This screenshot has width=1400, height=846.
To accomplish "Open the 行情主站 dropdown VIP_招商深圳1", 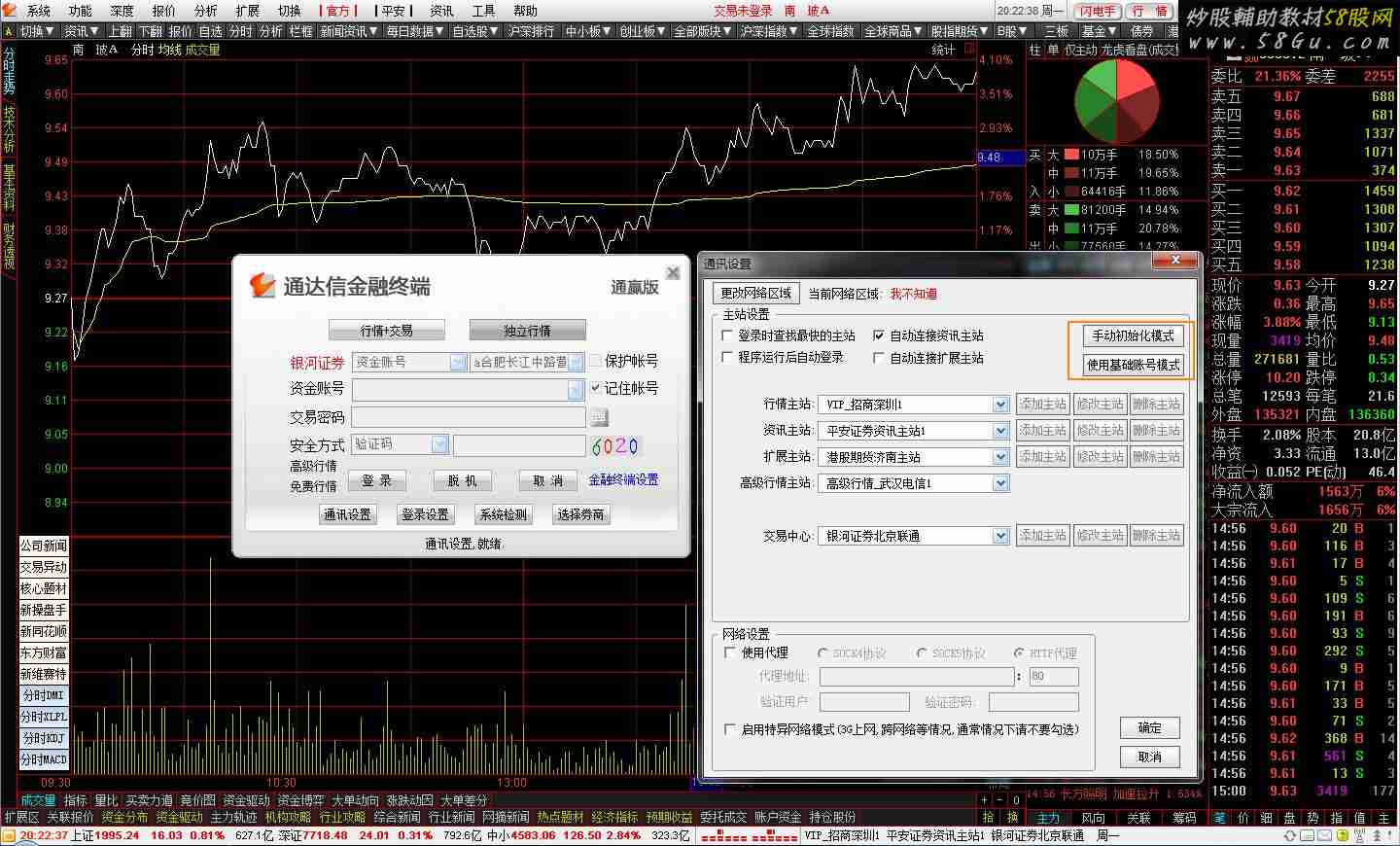I will (x=913, y=405).
